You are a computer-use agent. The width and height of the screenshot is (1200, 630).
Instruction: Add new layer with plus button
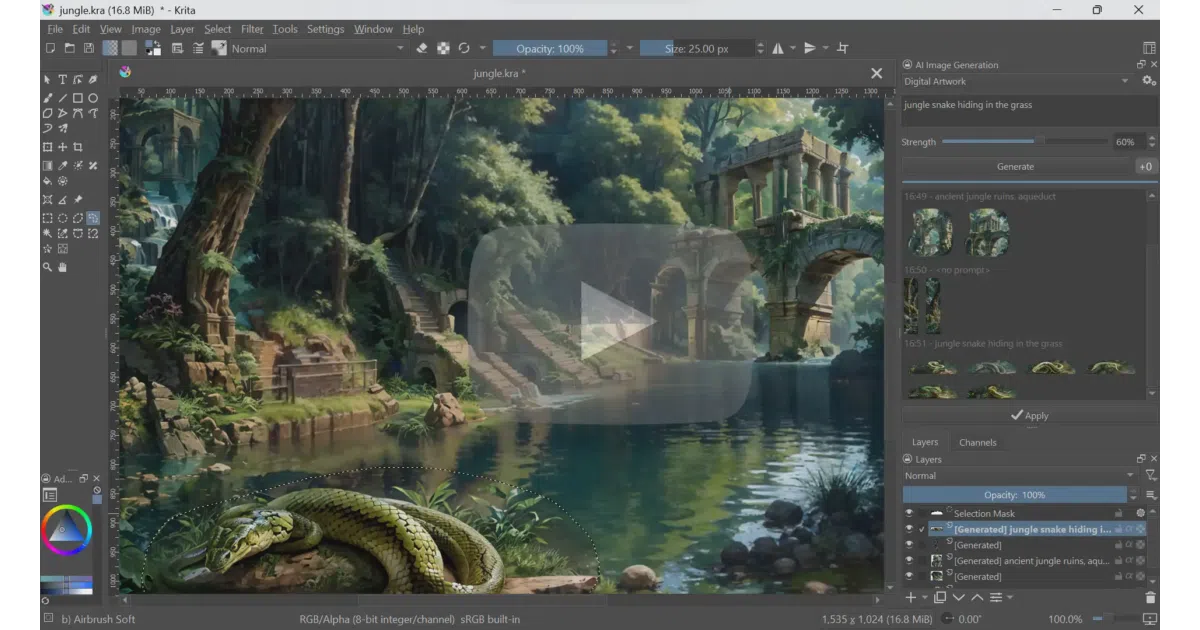pyautogui.click(x=910, y=598)
